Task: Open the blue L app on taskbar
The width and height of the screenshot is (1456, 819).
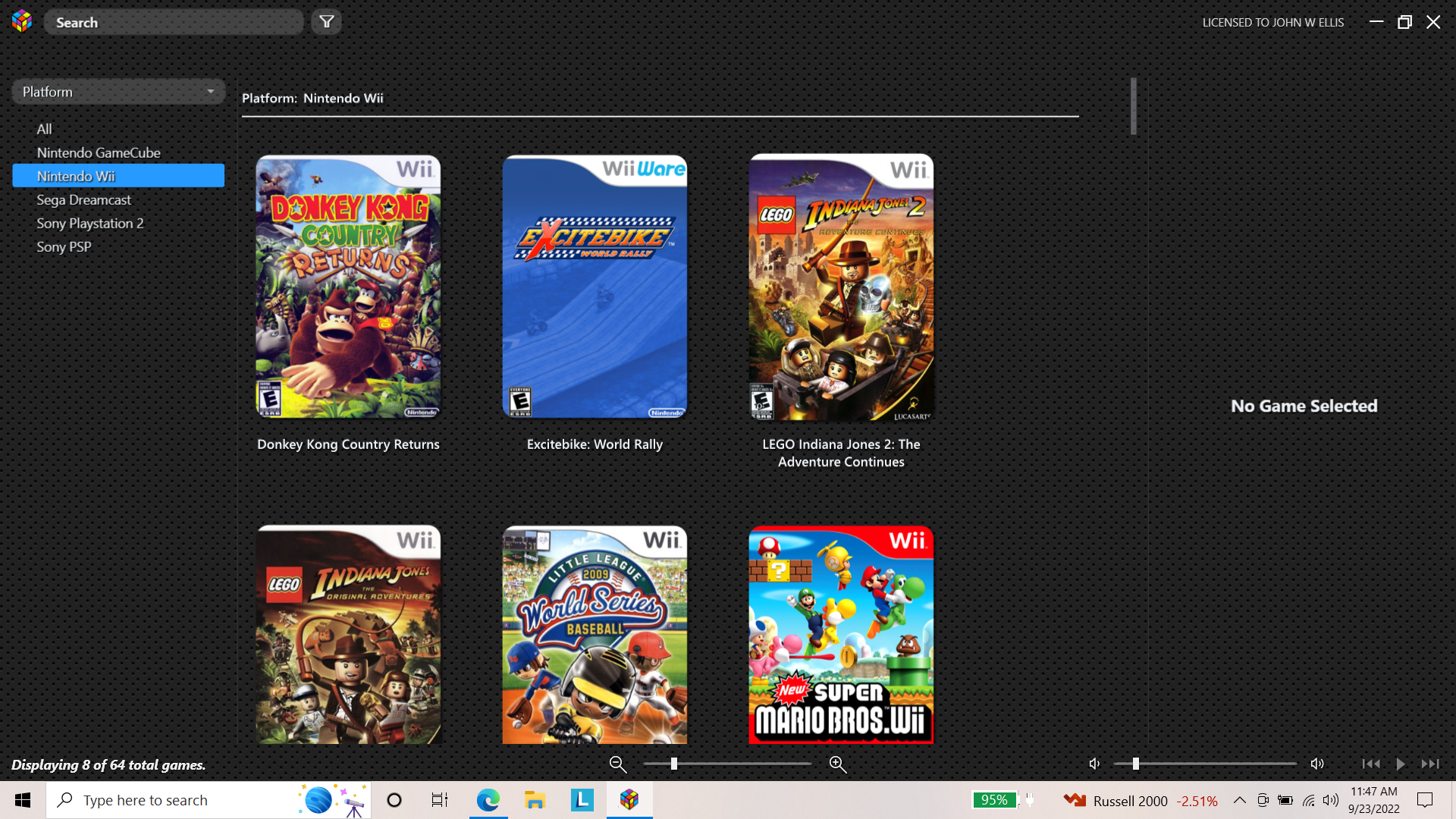Action: point(582,800)
